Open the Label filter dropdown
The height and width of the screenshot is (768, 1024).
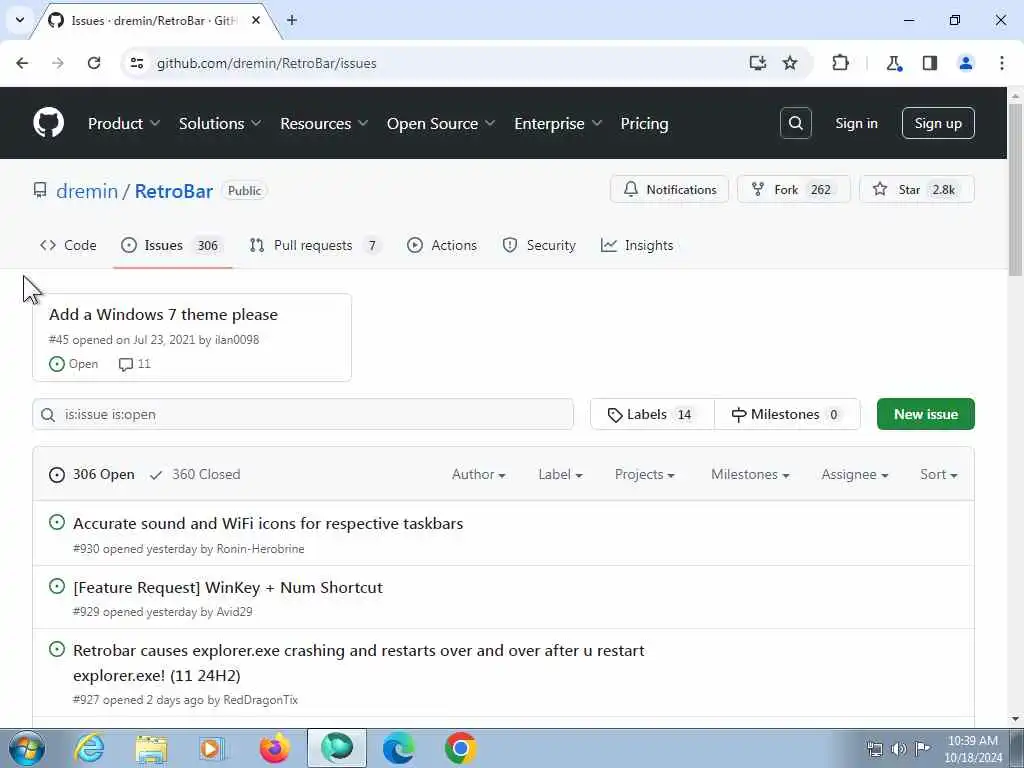click(x=560, y=474)
